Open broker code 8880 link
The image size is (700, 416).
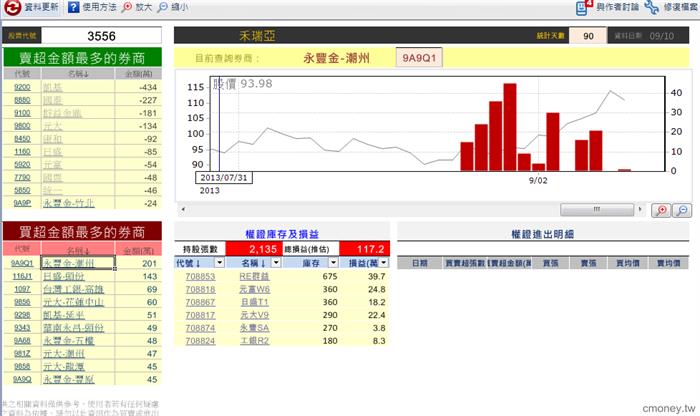22,100
